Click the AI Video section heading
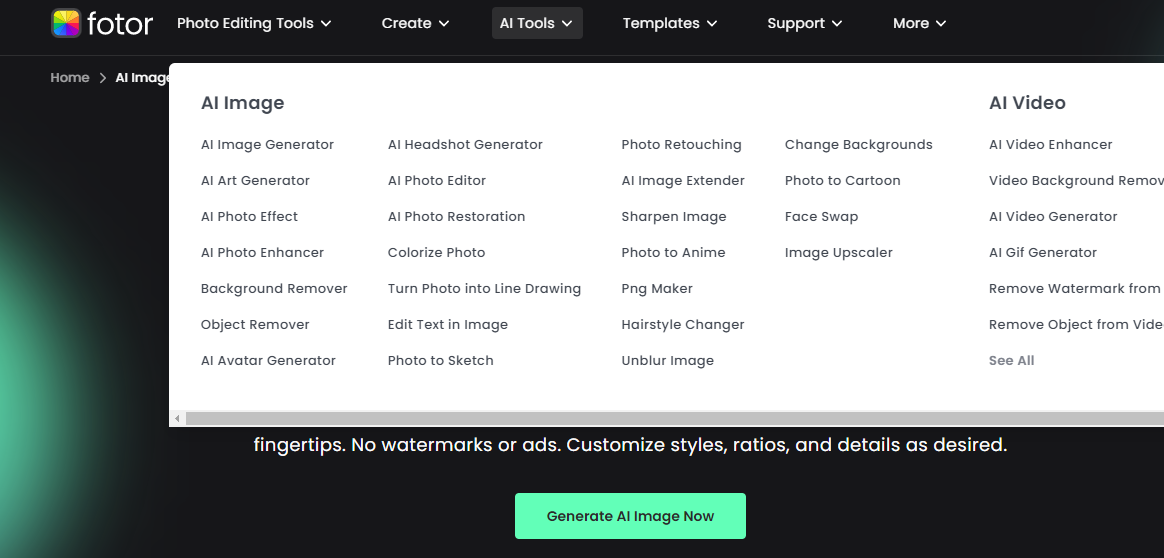Screen dimensions: 1164x558 pos(1027,103)
